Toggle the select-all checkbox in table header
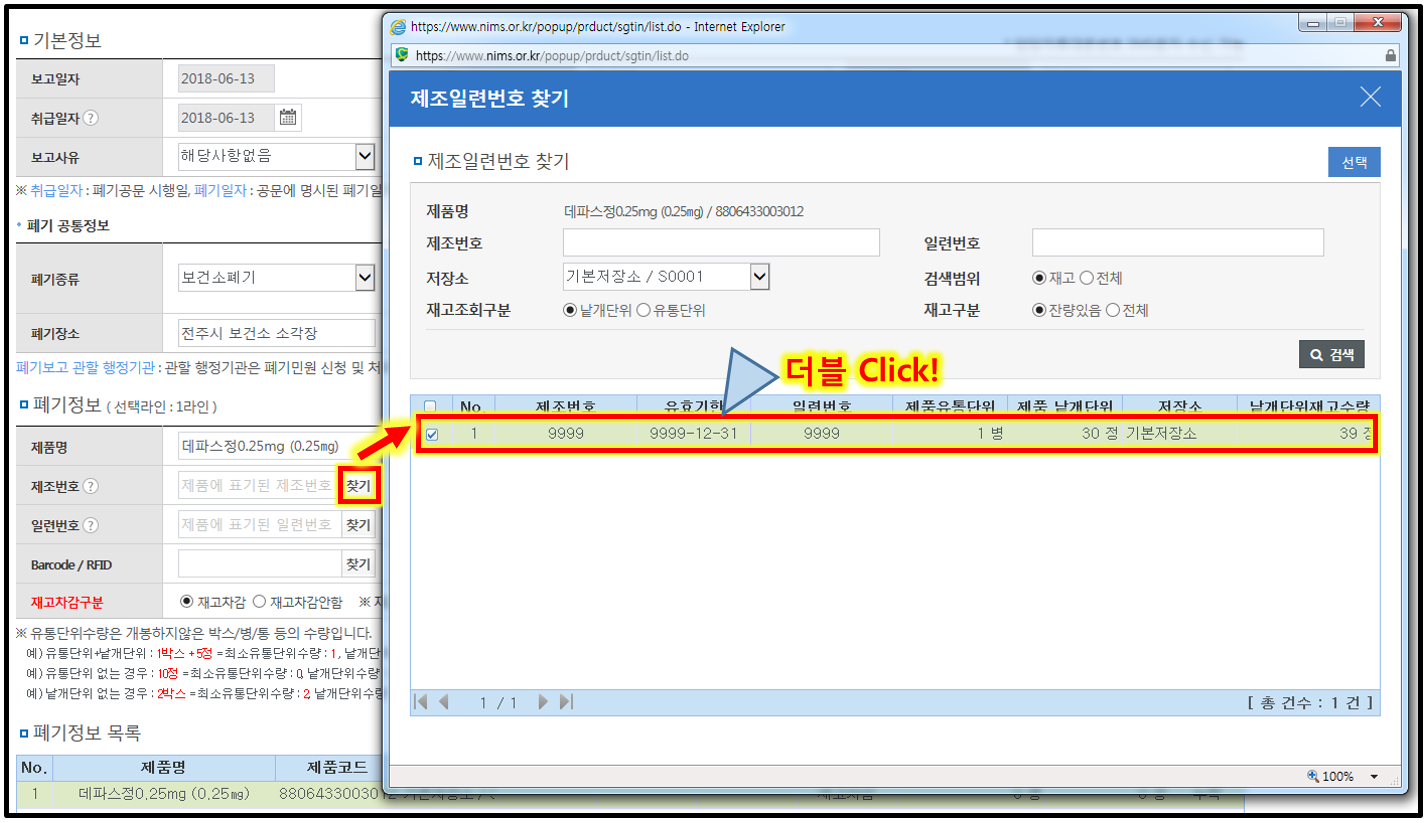1426x823 pixels. pyautogui.click(x=430, y=406)
